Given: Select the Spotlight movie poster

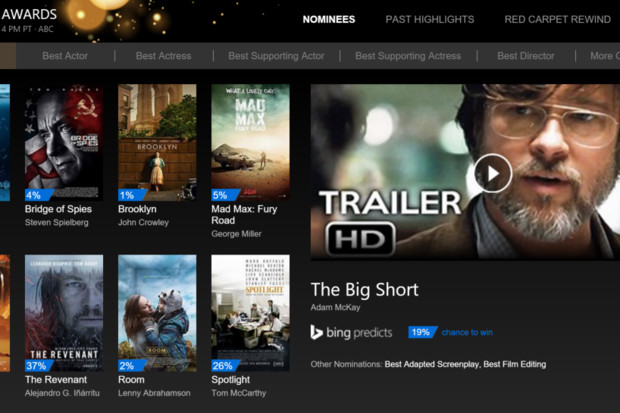Looking at the screenshot, I should tap(249, 312).
